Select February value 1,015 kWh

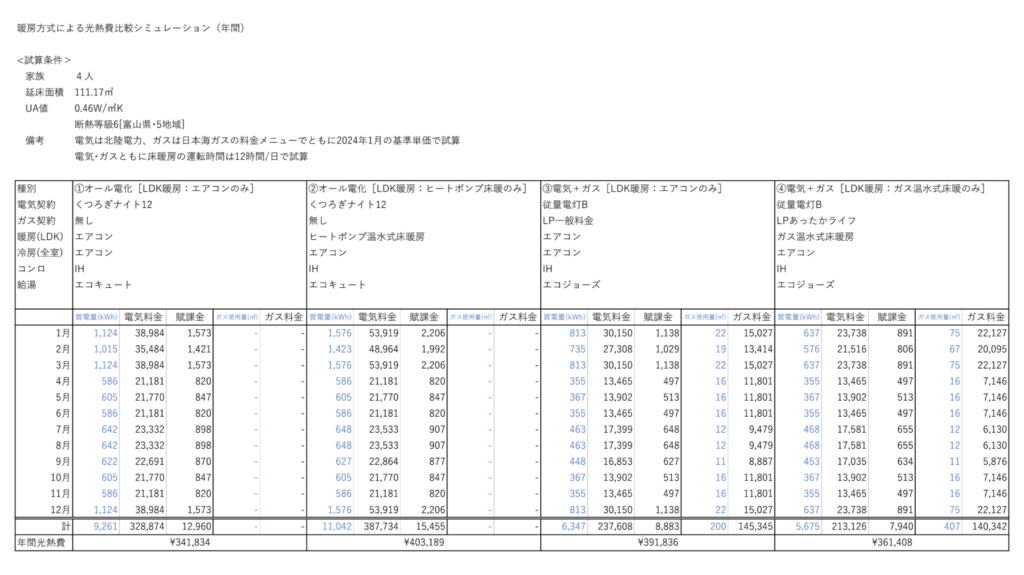click(x=105, y=350)
